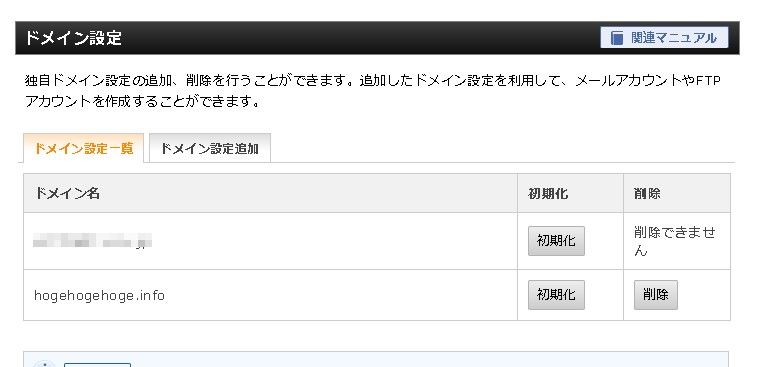
Task: Click the description paragraph mentioning FTP
Action: point(372,91)
